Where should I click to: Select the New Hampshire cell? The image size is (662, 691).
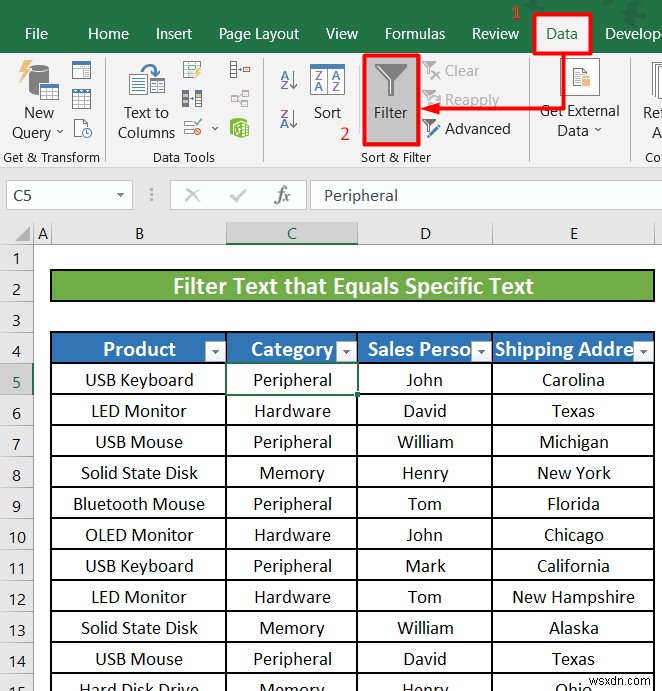[573, 597]
